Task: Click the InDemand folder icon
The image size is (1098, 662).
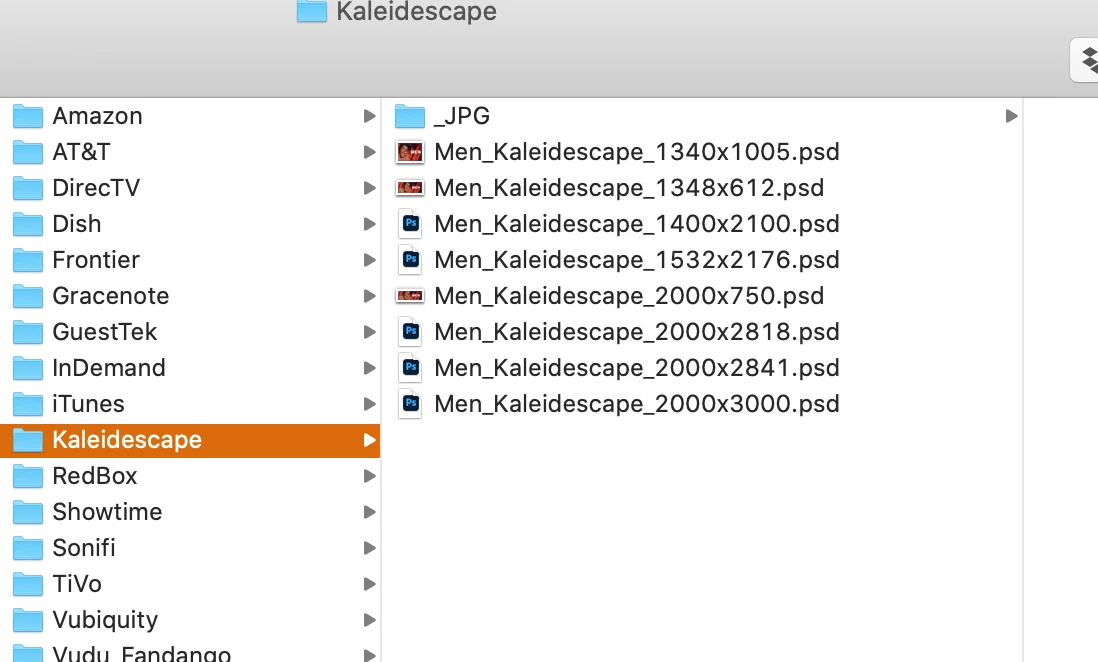Action: click(x=28, y=368)
